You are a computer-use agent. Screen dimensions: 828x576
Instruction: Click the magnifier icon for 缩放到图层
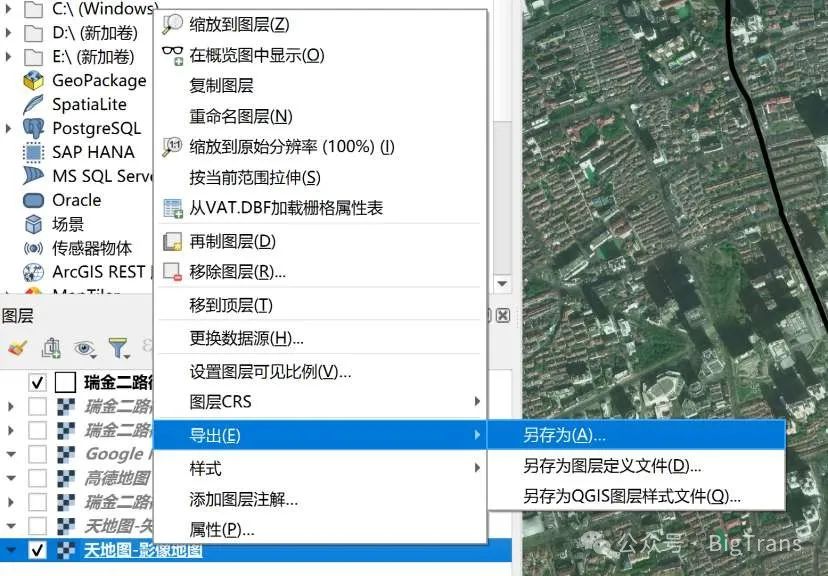point(172,24)
